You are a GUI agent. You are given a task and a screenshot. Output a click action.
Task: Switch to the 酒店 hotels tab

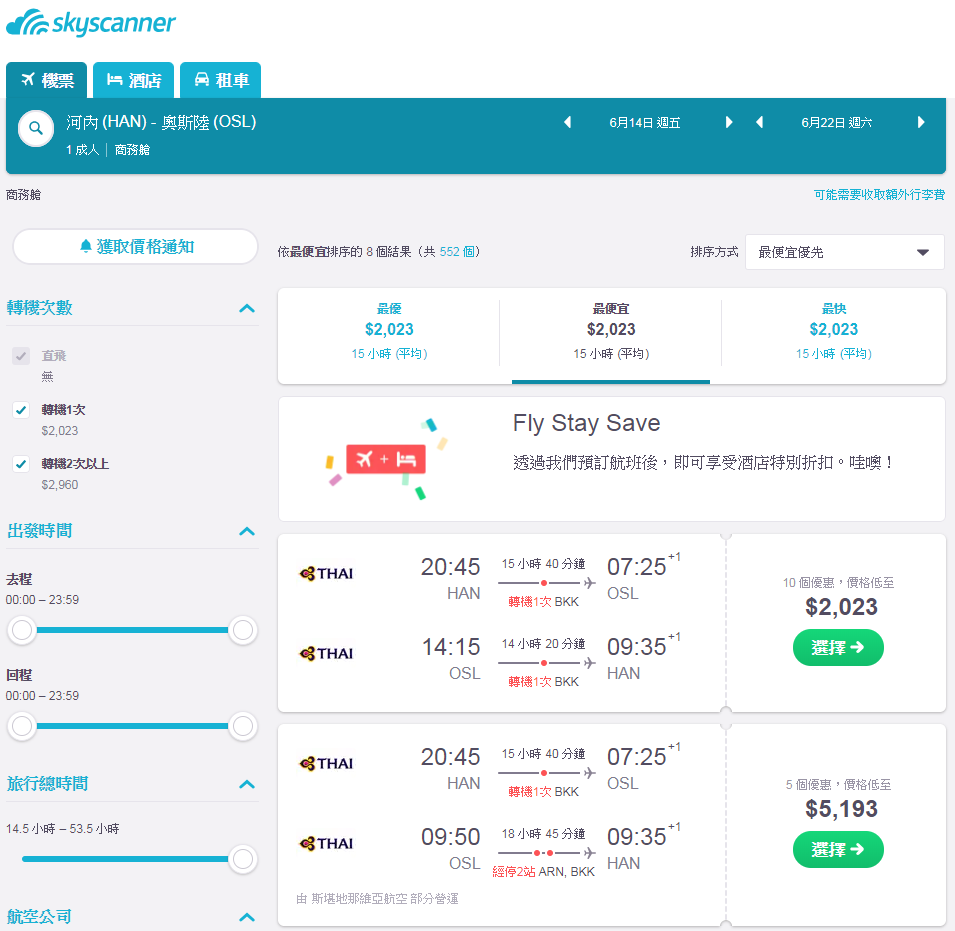[133, 80]
